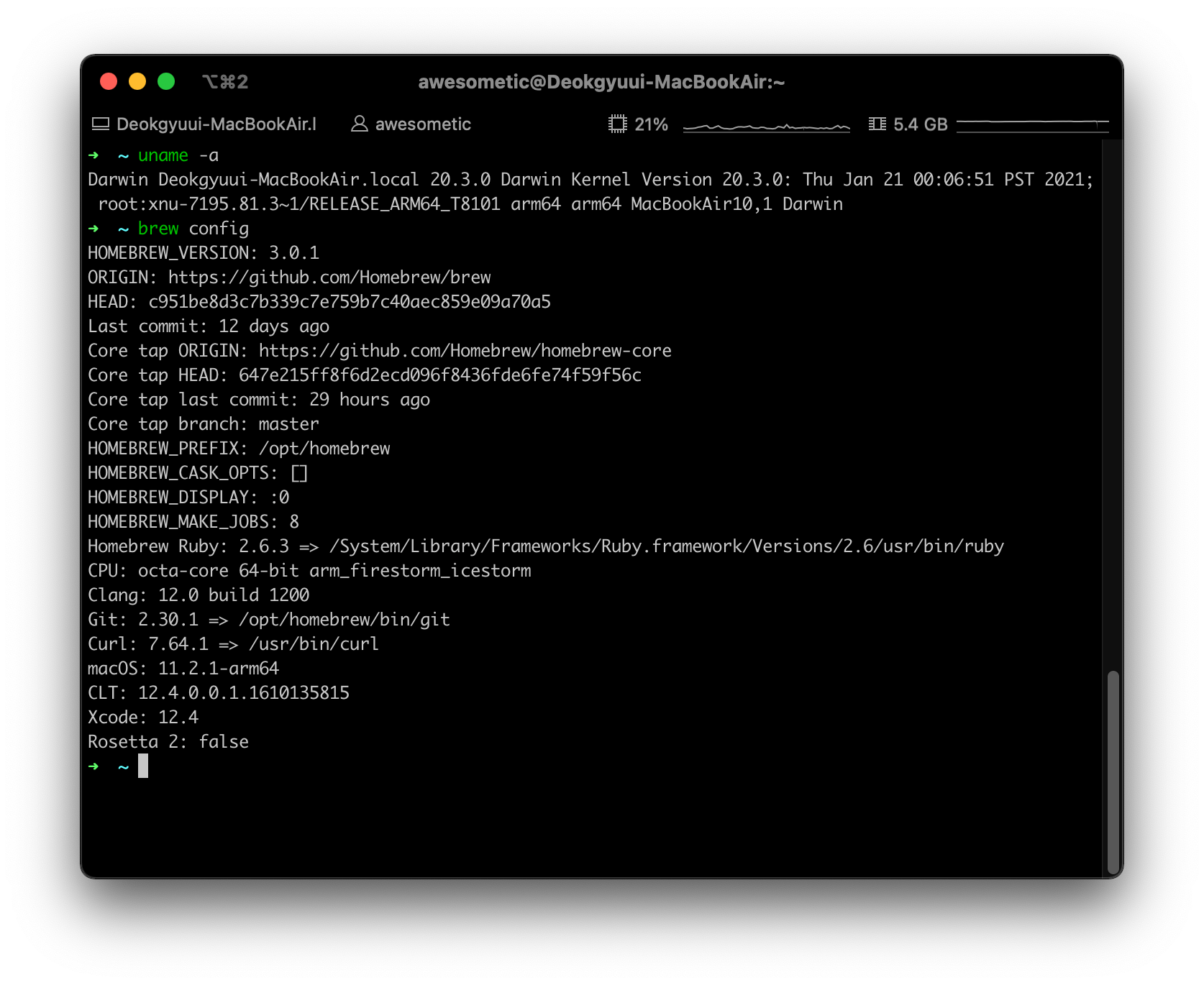
Task: Click the Deokgyuui-MacBookAir.l hostname status text
Action: pyautogui.click(x=216, y=124)
